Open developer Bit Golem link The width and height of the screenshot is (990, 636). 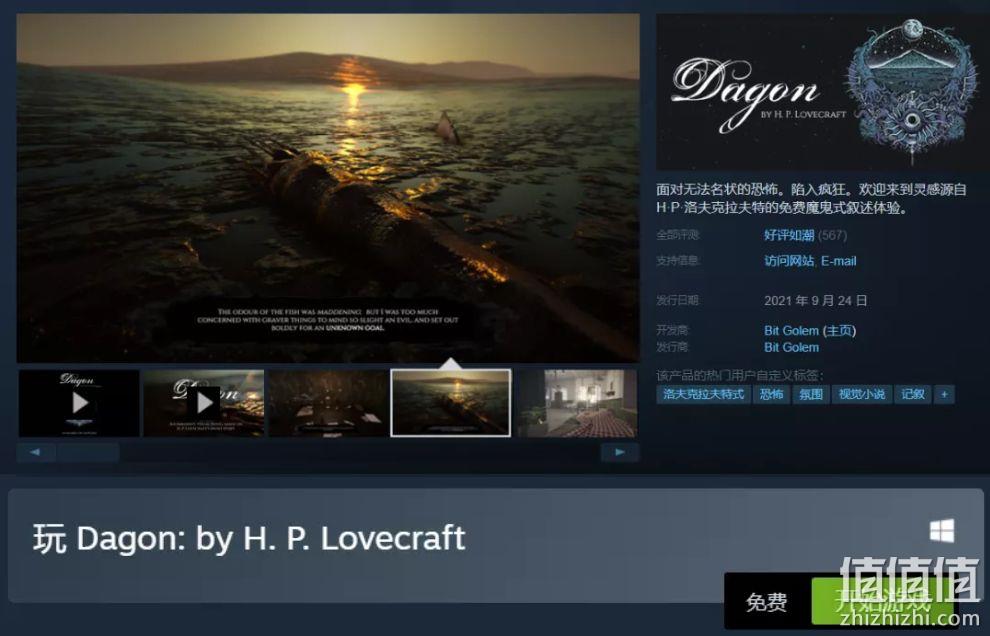click(791, 330)
